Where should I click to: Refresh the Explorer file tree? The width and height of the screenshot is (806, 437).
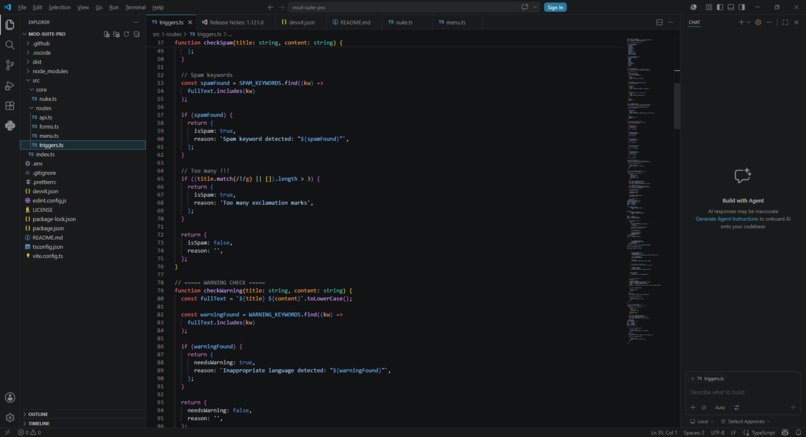point(126,34)
